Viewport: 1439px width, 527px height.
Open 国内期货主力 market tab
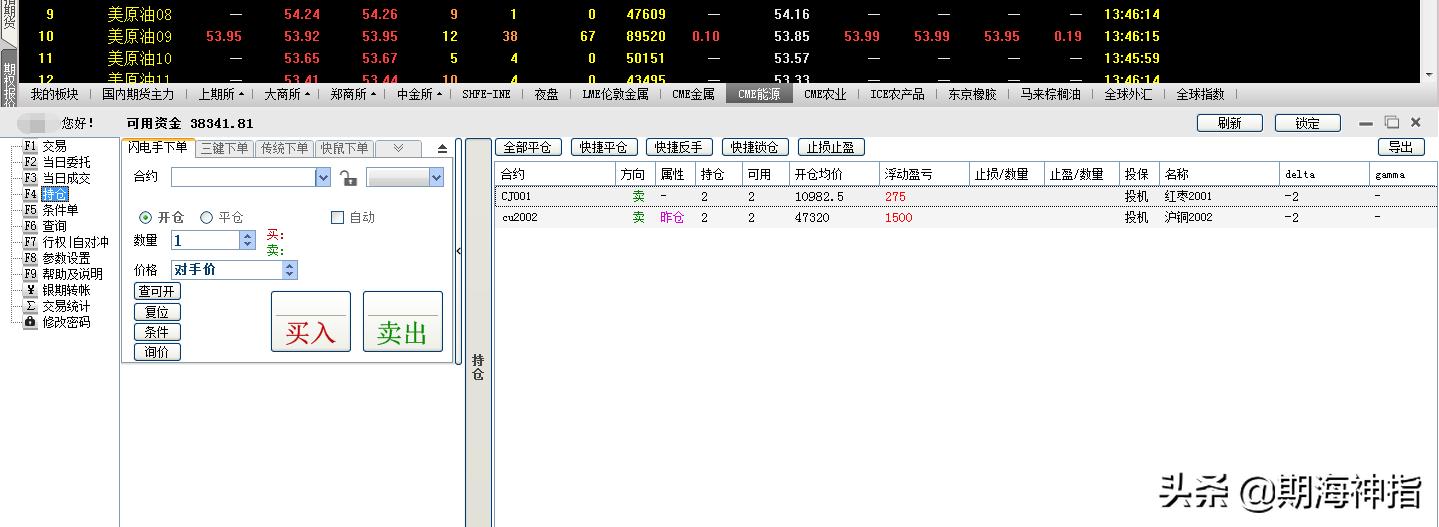[138, 94]
